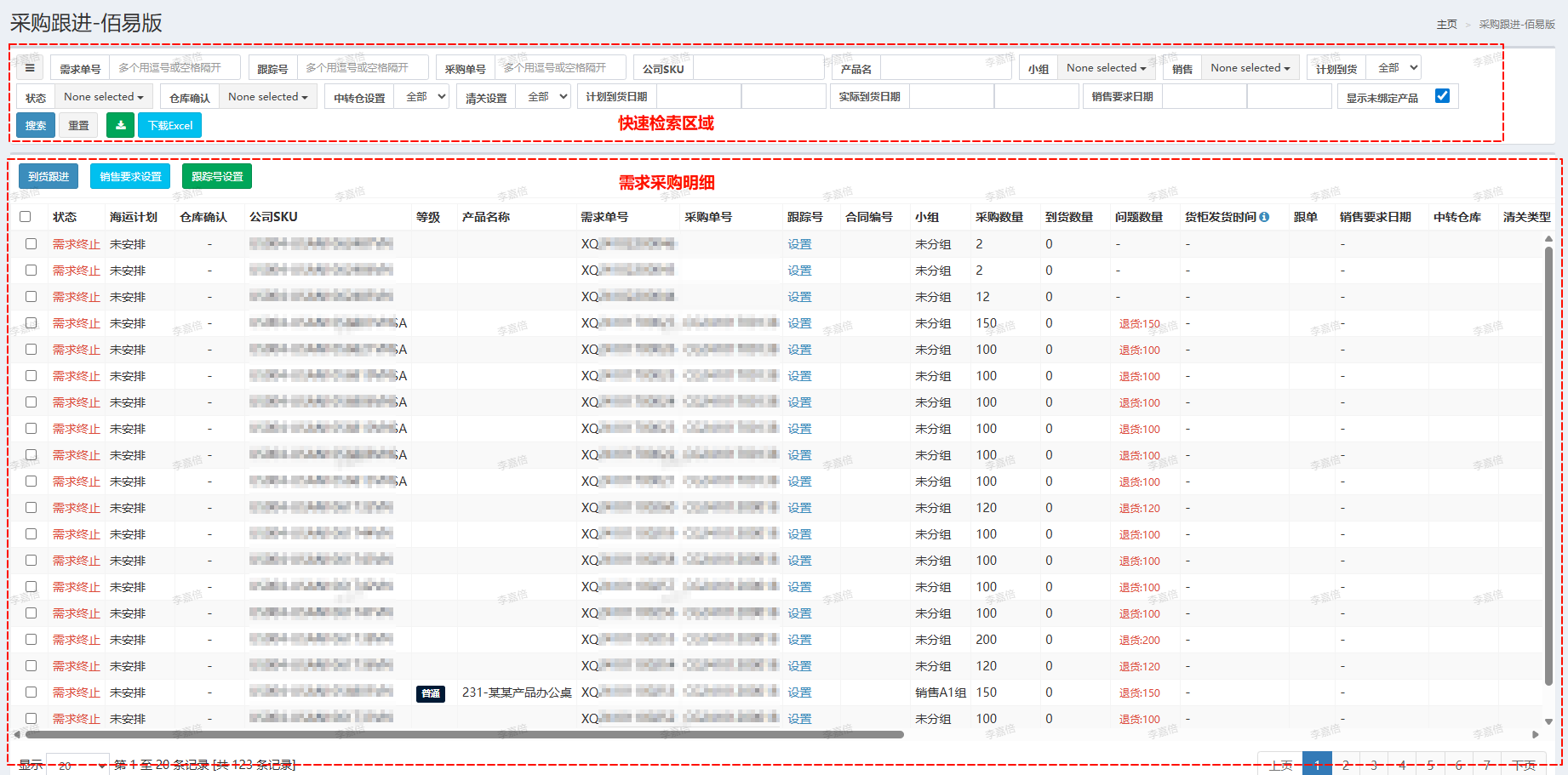Click the vertical scrollbar down arrow
Image resolution: width=1568 pixels, height=775 pixels.
click(1548, 721)
